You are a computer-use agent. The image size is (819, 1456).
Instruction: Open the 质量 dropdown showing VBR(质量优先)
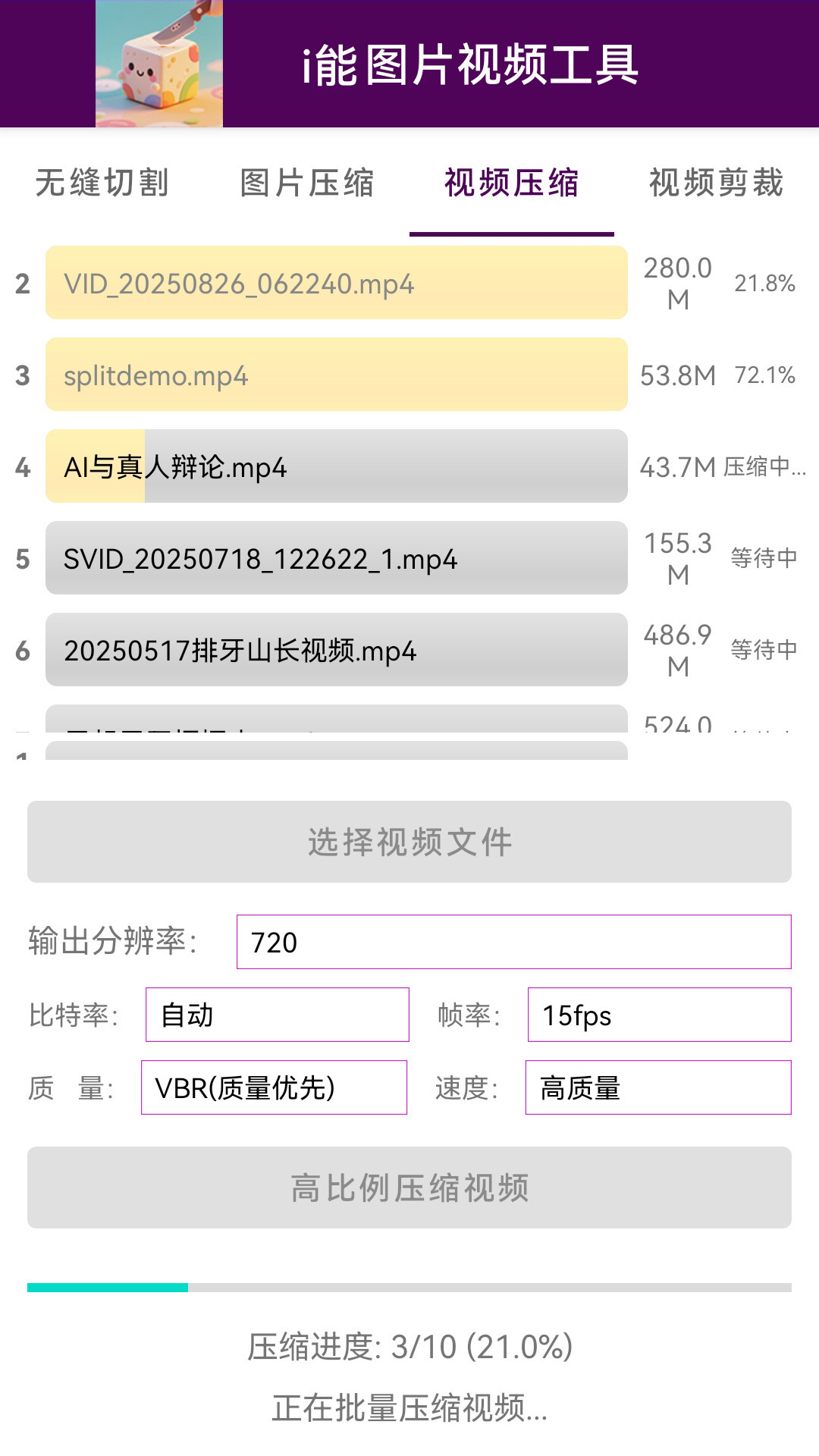[275, 1087]
